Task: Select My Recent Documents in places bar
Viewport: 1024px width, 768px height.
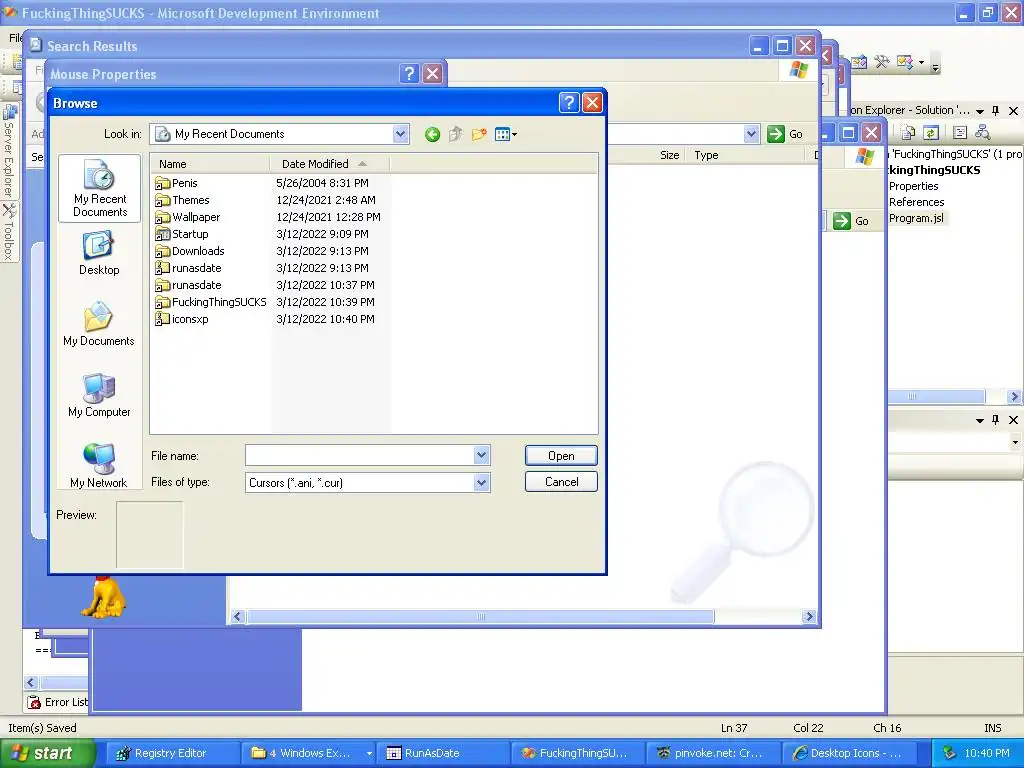Action: pyautogui.click(x=99, y=188)
